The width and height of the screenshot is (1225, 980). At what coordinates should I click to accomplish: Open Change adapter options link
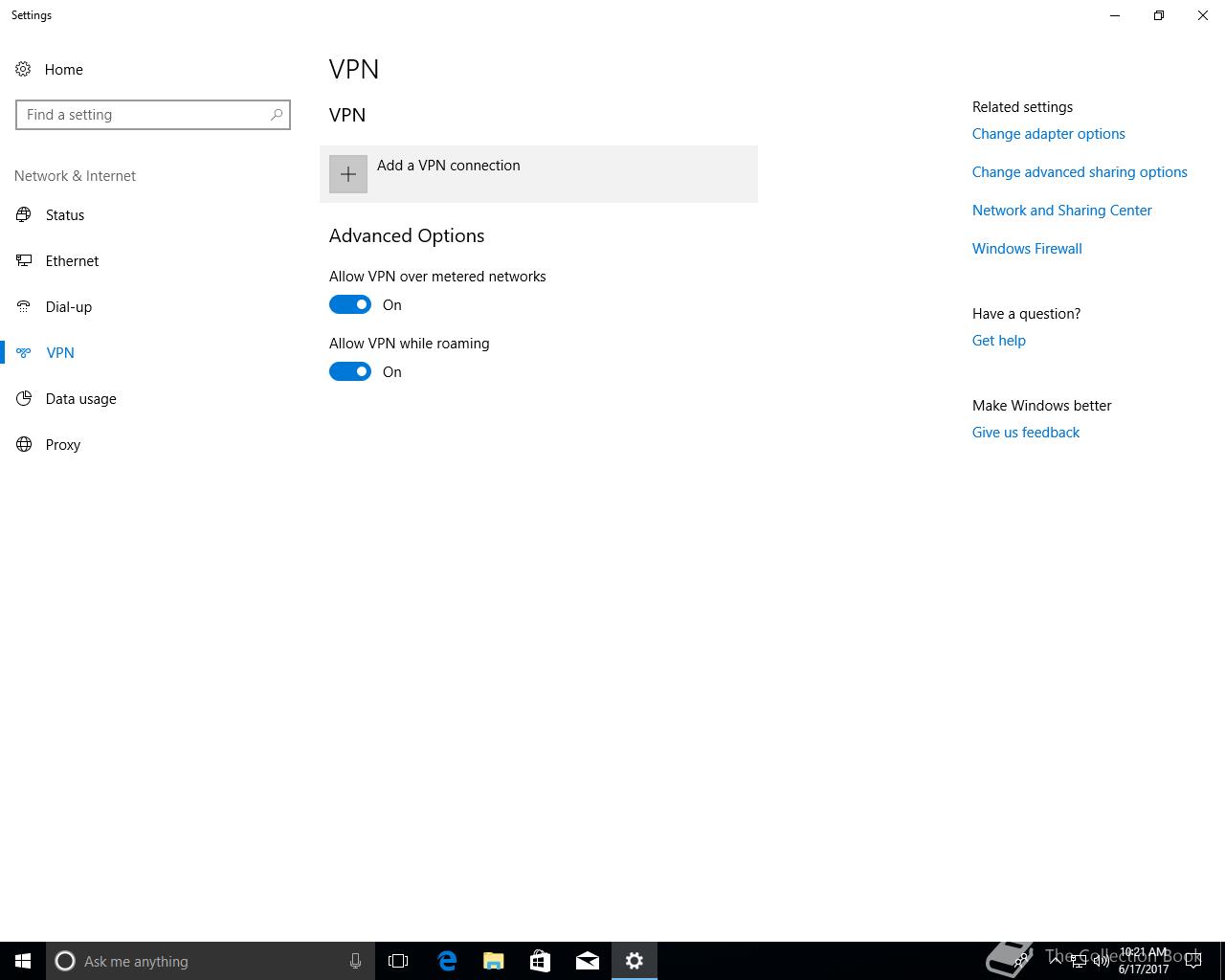coord(1048,134)
